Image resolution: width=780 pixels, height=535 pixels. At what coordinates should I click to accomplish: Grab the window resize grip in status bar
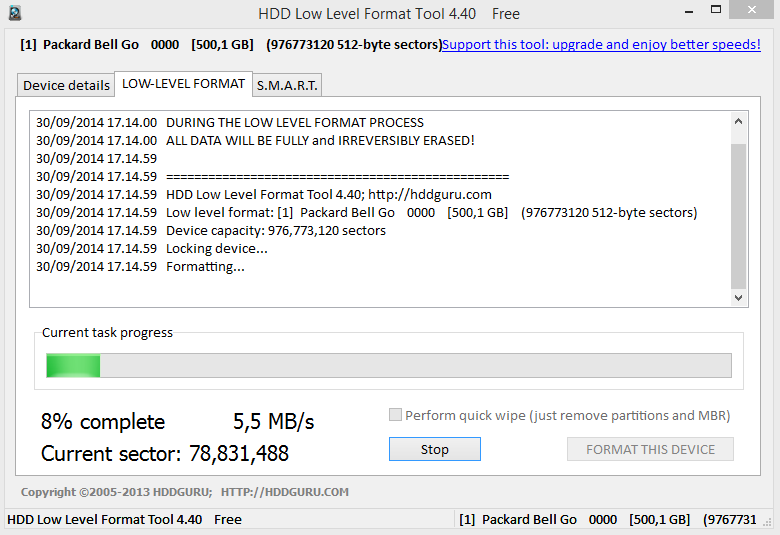[x=767, y=521]
